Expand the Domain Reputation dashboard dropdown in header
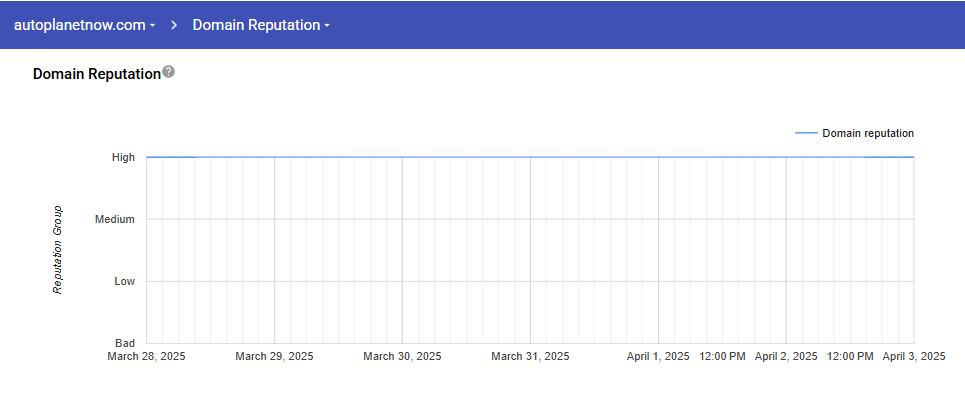Viewport: 965px width, 407px height. point(261,25)
